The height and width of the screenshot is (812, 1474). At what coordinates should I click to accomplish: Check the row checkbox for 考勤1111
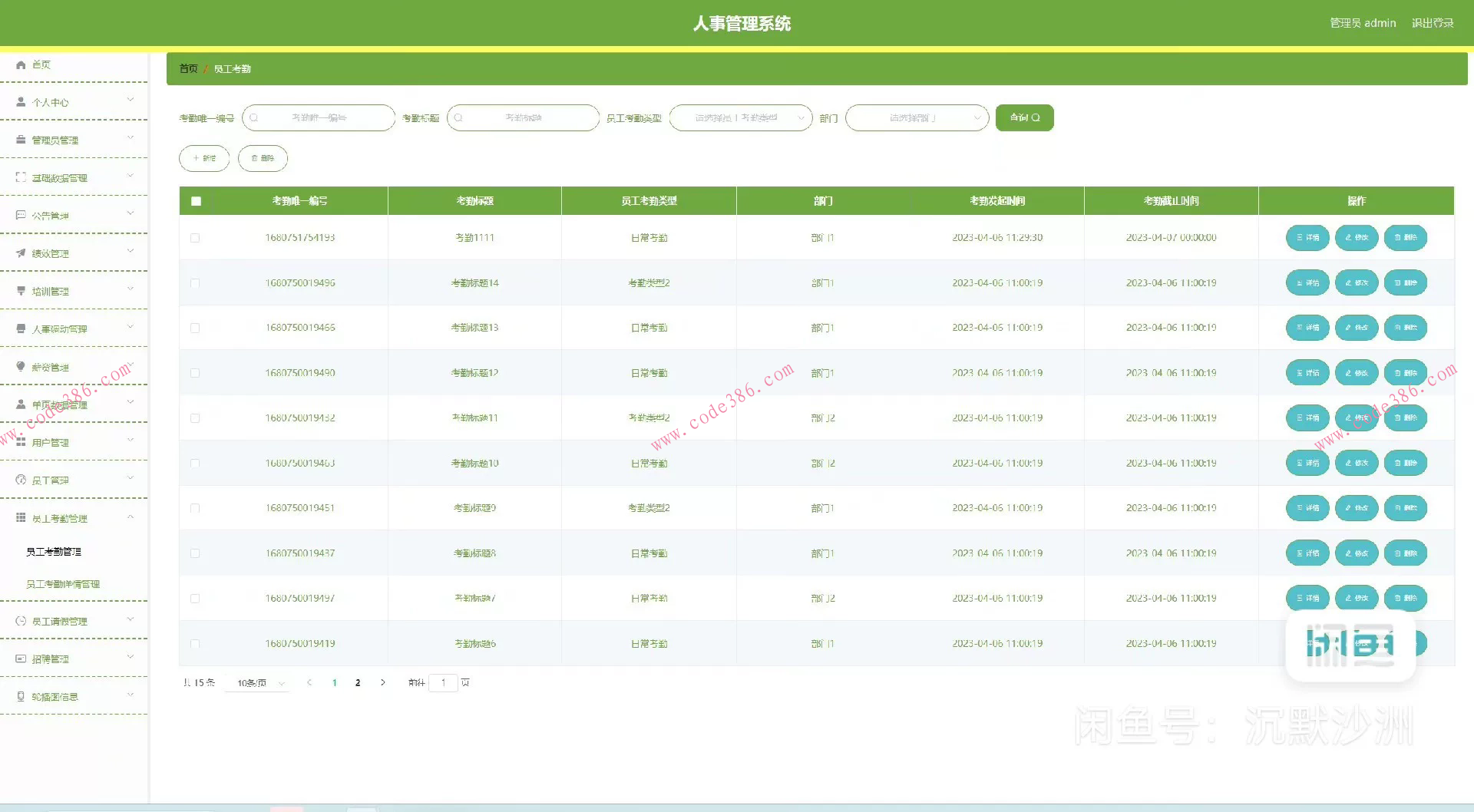(x=195, y=238)
